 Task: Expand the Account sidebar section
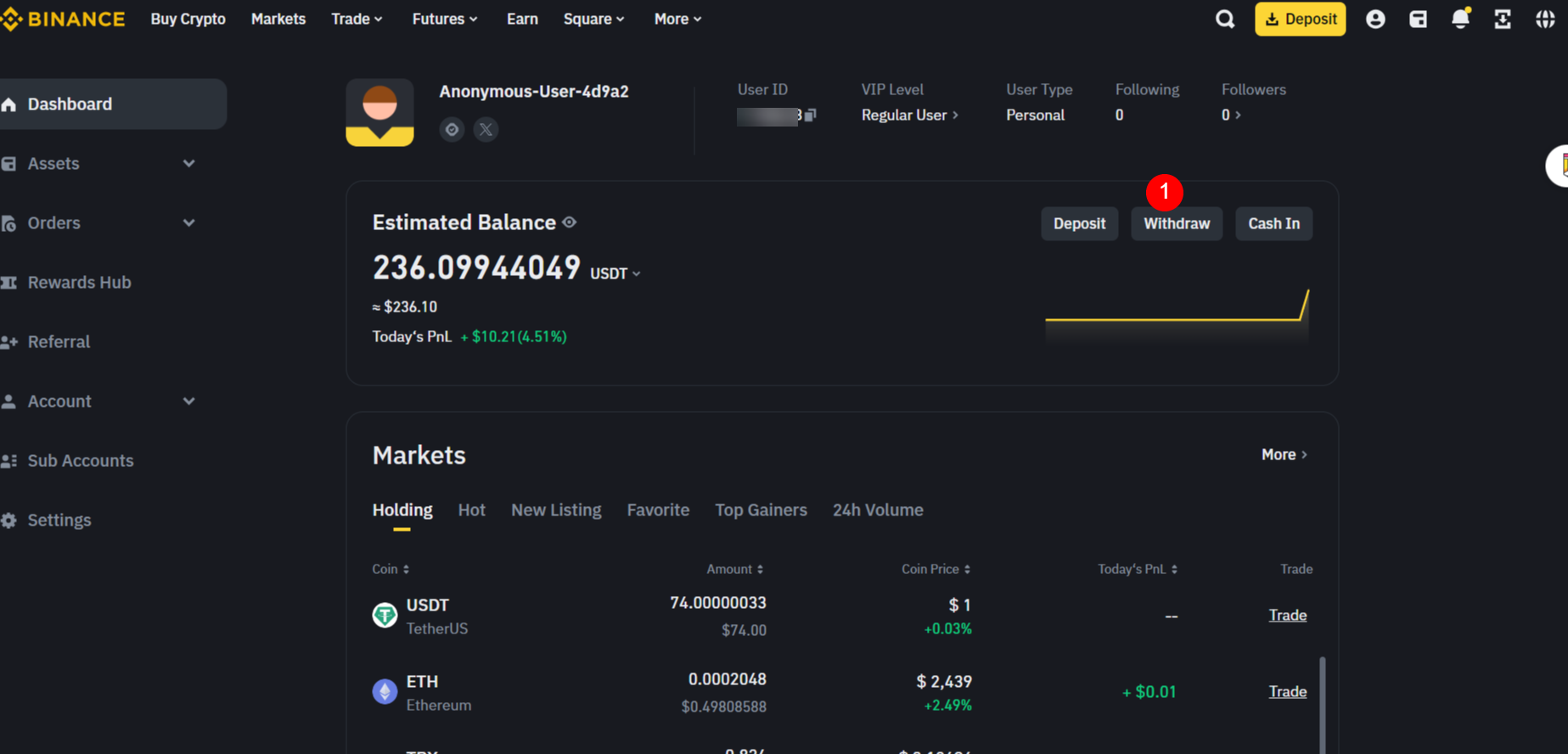pos(188,401)
